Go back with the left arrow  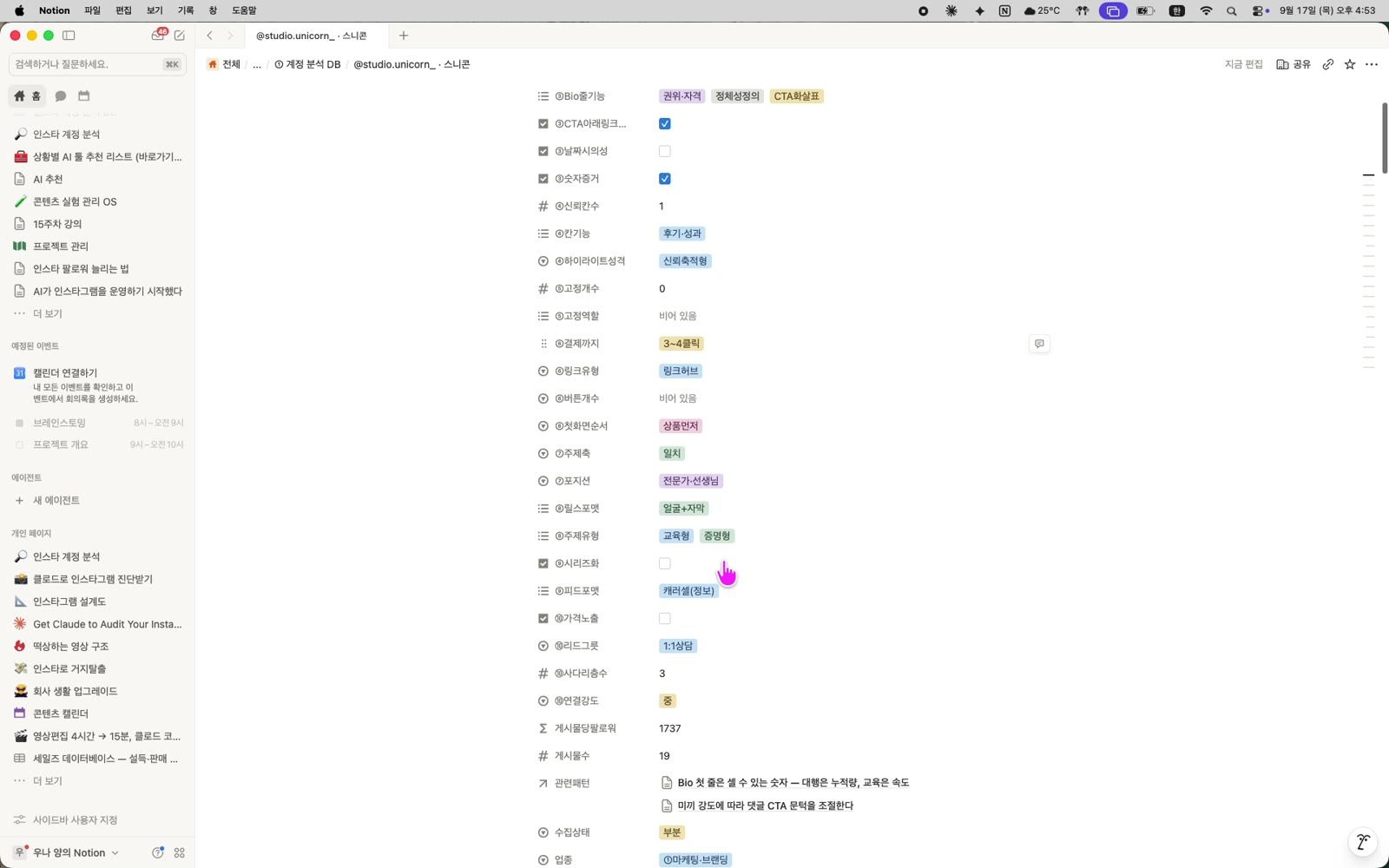coord(209,36)
